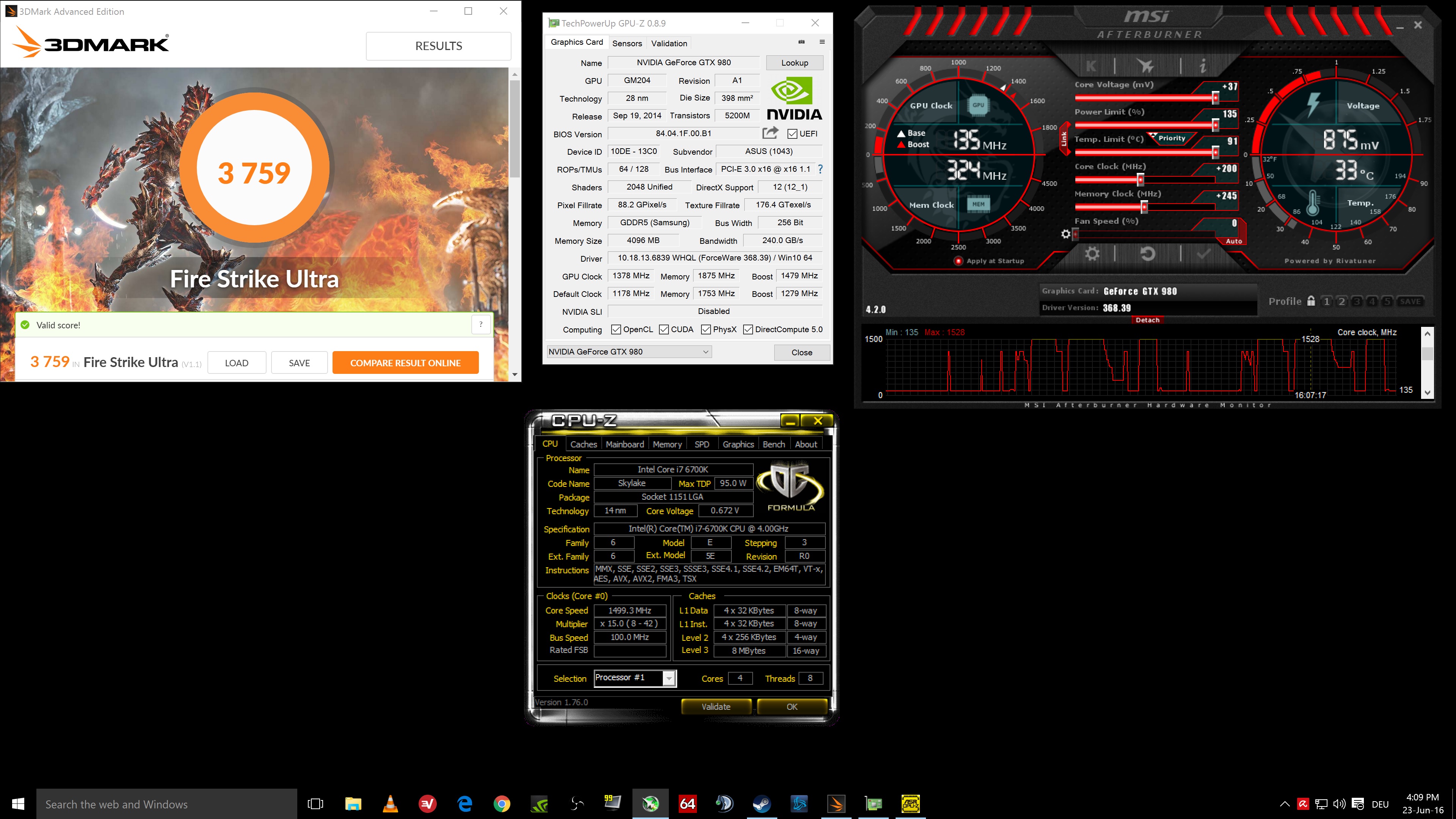This screenshot has width=1456, height=819.
Task: Open OBS Studio from taskbar
Action: [576, 804]
